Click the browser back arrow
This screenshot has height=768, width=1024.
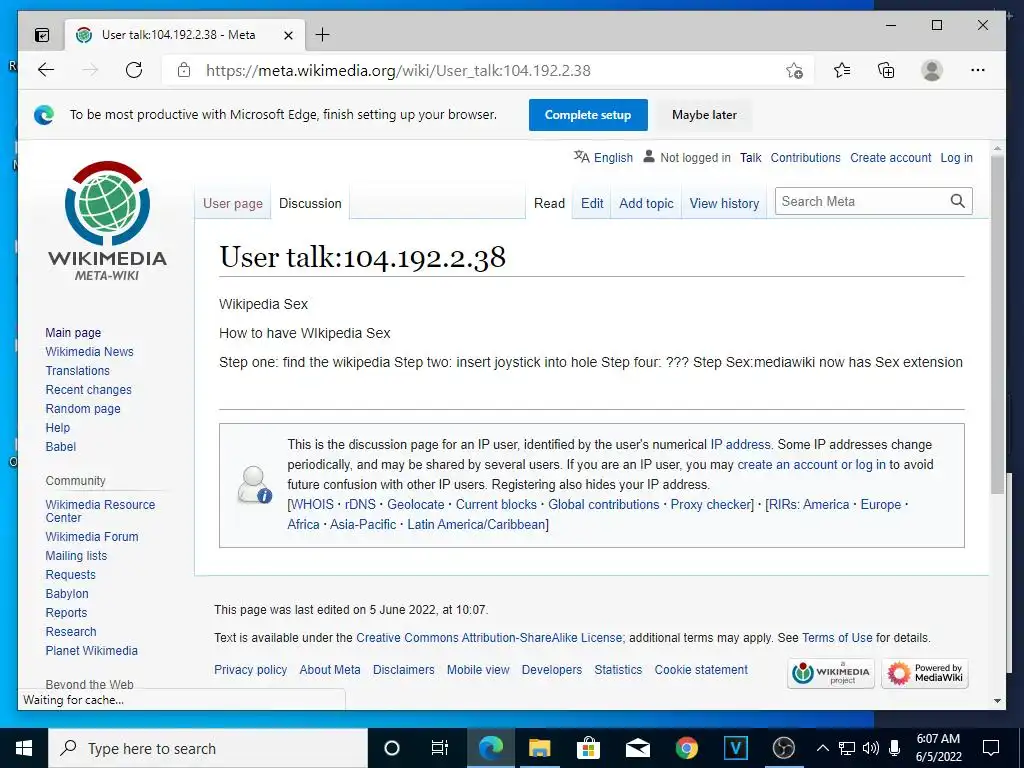pos(46,70)
